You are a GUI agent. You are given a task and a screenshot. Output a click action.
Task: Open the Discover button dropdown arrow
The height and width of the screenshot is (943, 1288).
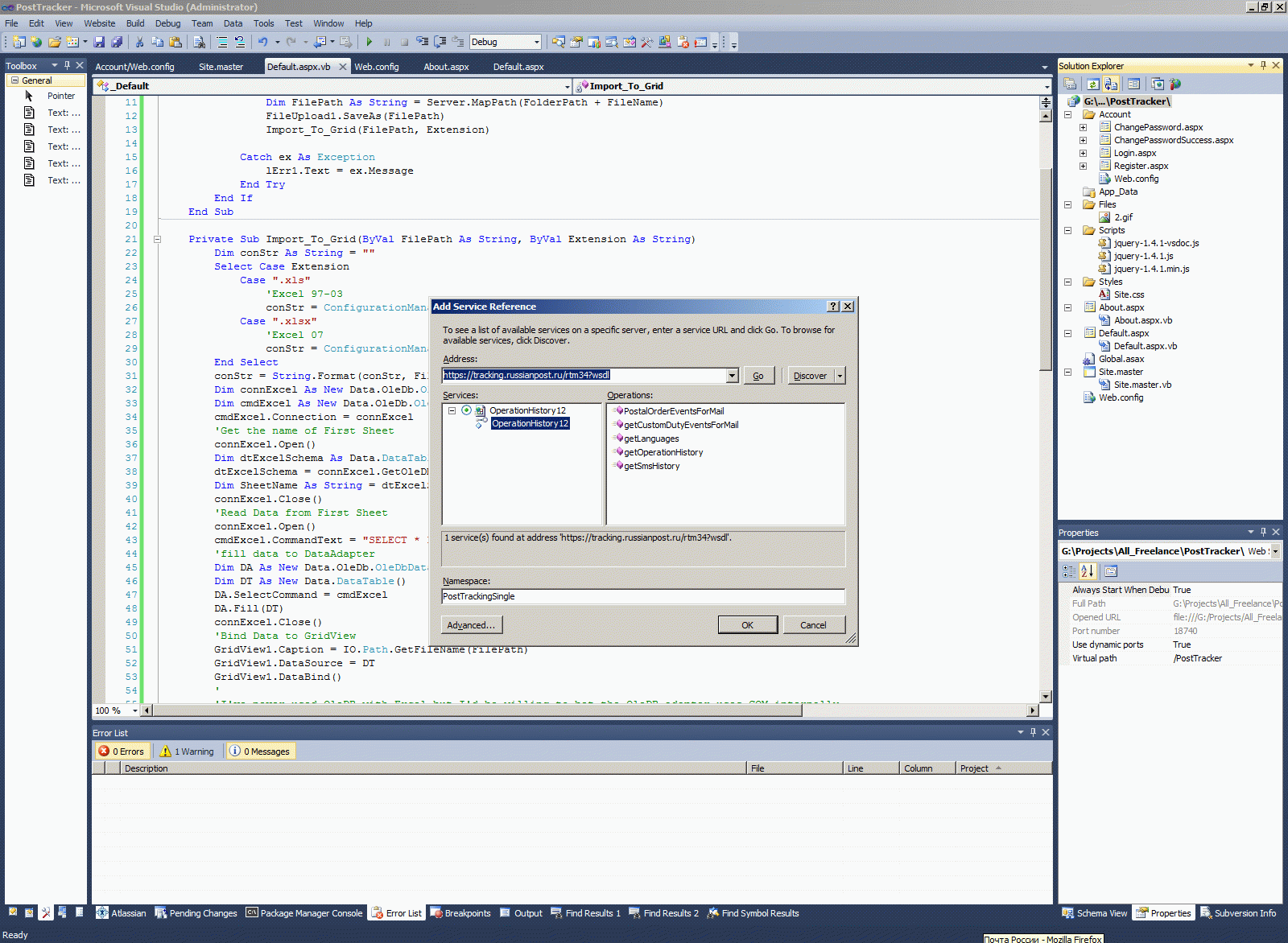840,376
